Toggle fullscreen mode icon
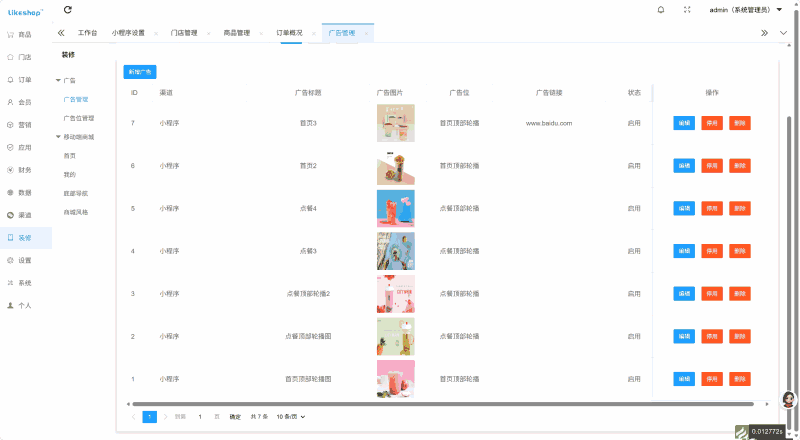Image resolution: width=800 pixels, height=440 pixels. click(x=687, y=10)
